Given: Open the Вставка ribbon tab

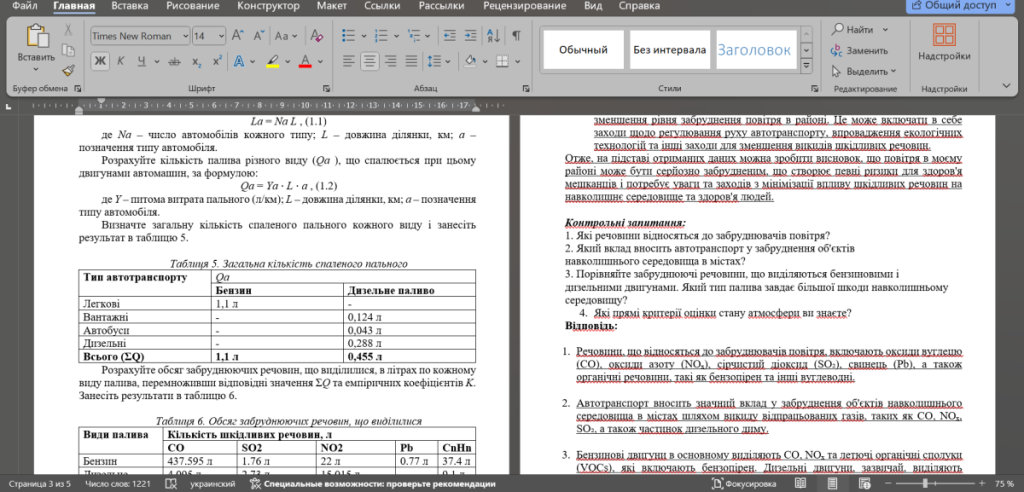Looking at the screenshot, I should pyautogui.click(x=131, y=6).
